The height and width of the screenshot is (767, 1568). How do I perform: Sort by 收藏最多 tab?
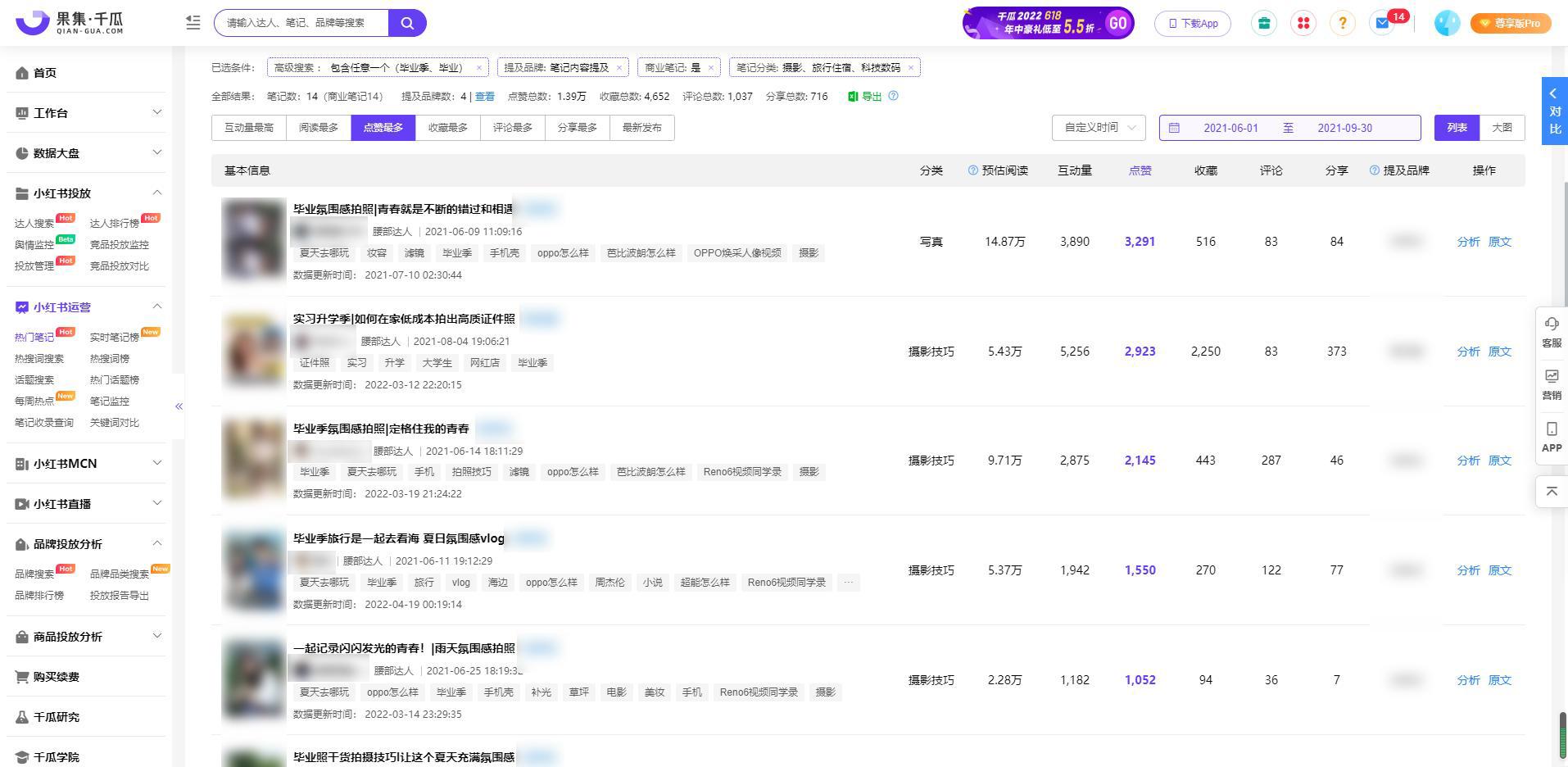(448, 128)
